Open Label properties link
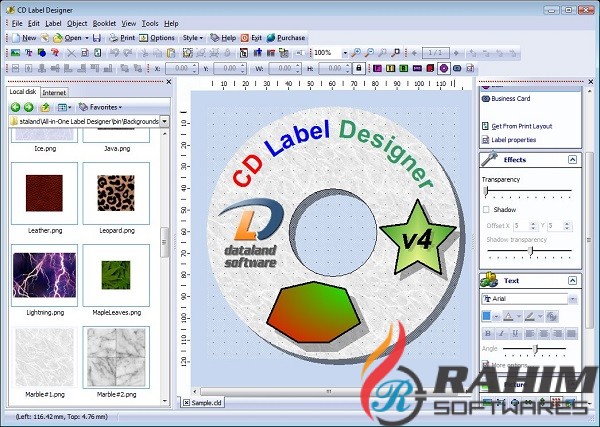This screenshot has width=600, height=427. tap(509, 140)
